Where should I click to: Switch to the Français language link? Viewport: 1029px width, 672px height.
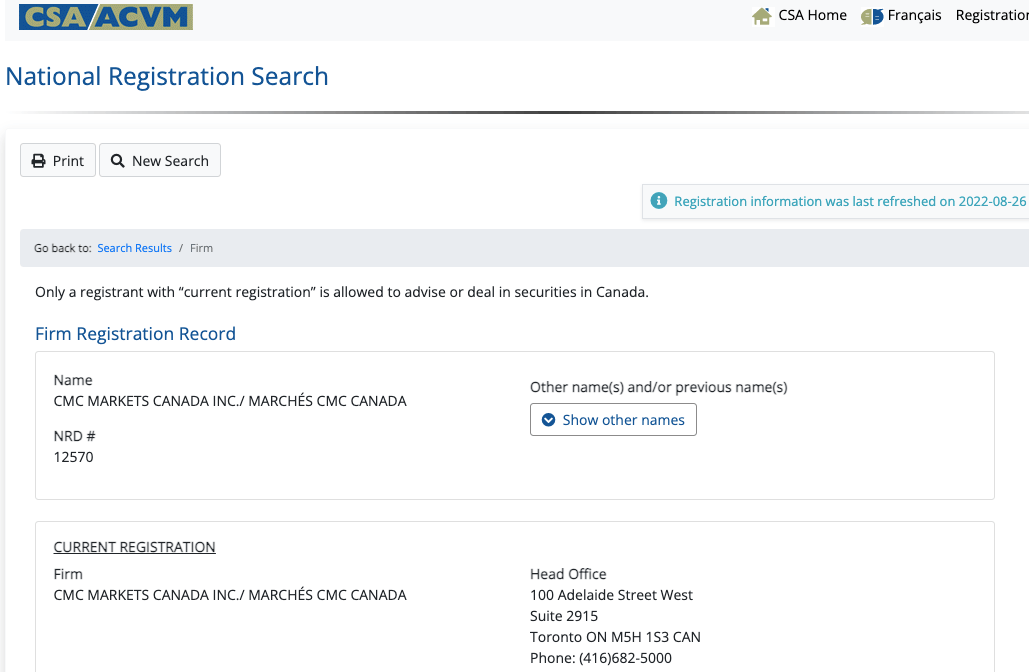point(914,15)
